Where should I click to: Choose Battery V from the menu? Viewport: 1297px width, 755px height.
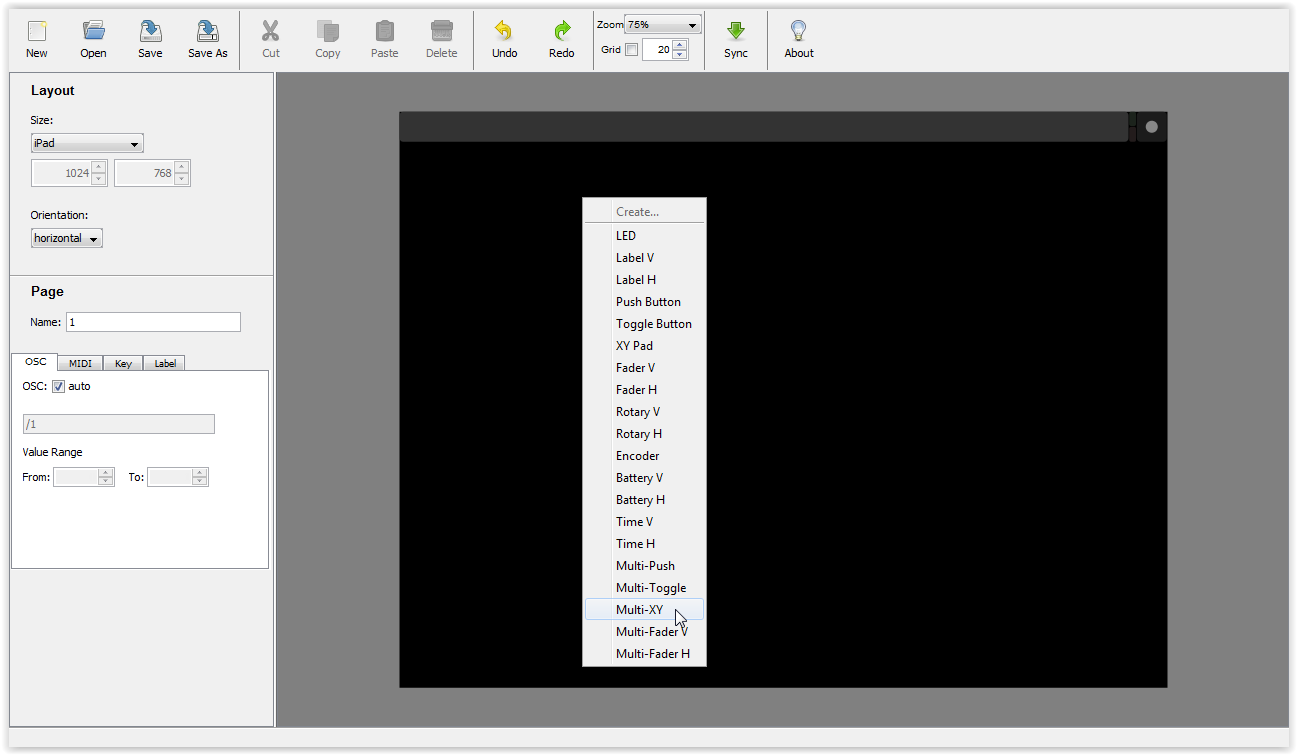[x=644, y=478]
